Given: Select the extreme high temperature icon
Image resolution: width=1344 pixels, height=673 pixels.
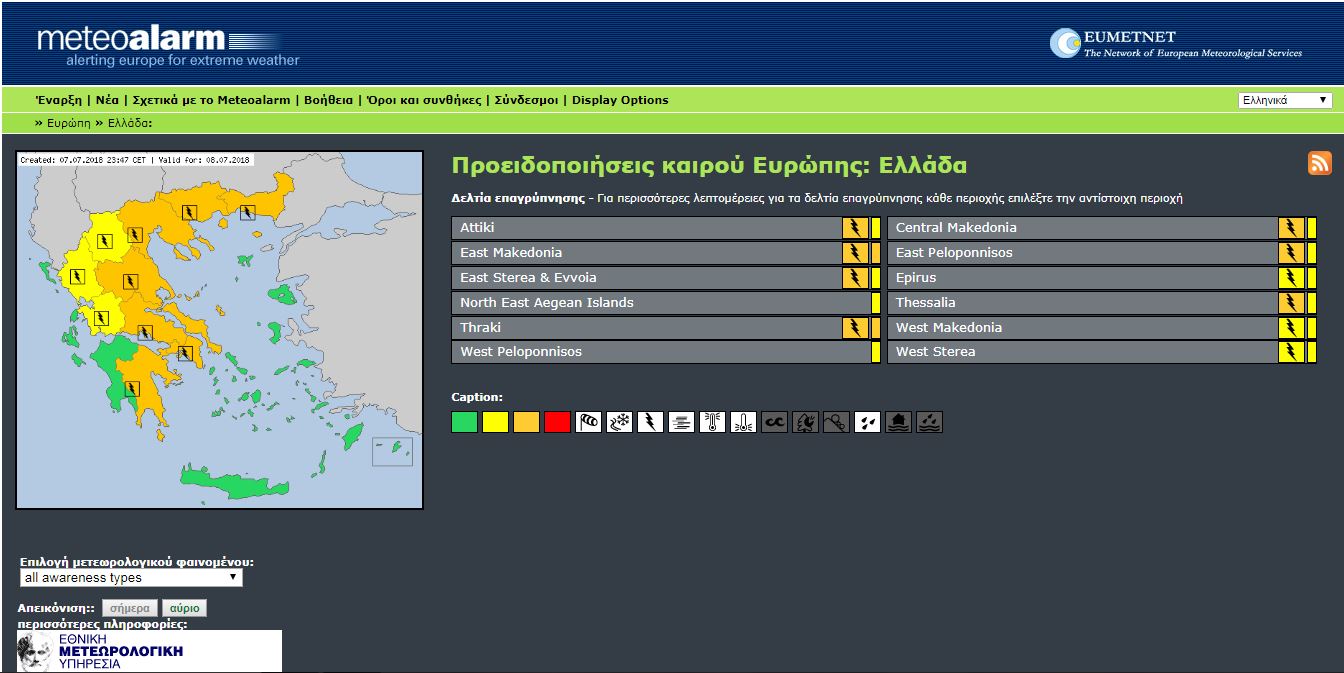Looking at the screenshot, I should [x=711, y=421].
